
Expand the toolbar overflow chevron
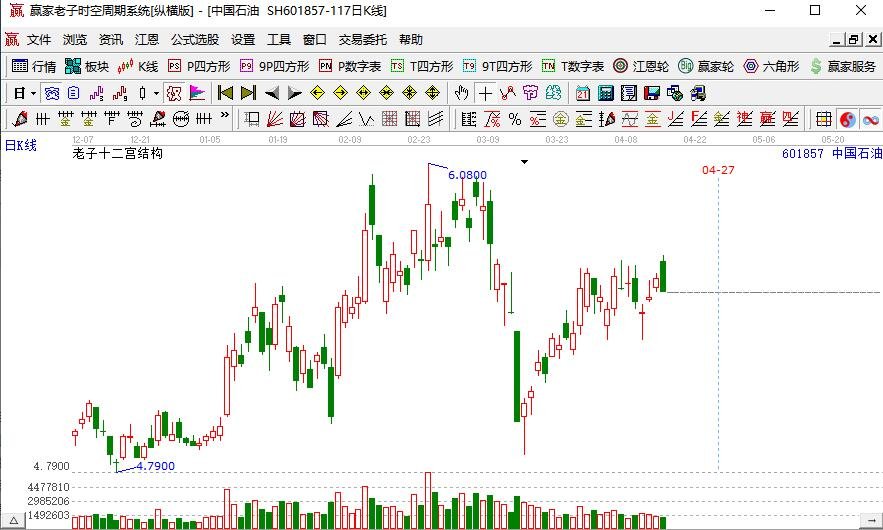pyautogui.click(x=225, y=116)
